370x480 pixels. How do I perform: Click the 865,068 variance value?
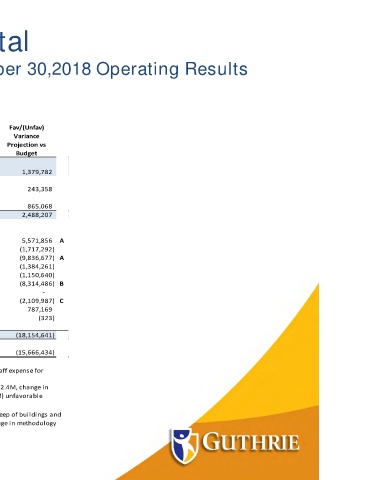[x=40, y=206]
